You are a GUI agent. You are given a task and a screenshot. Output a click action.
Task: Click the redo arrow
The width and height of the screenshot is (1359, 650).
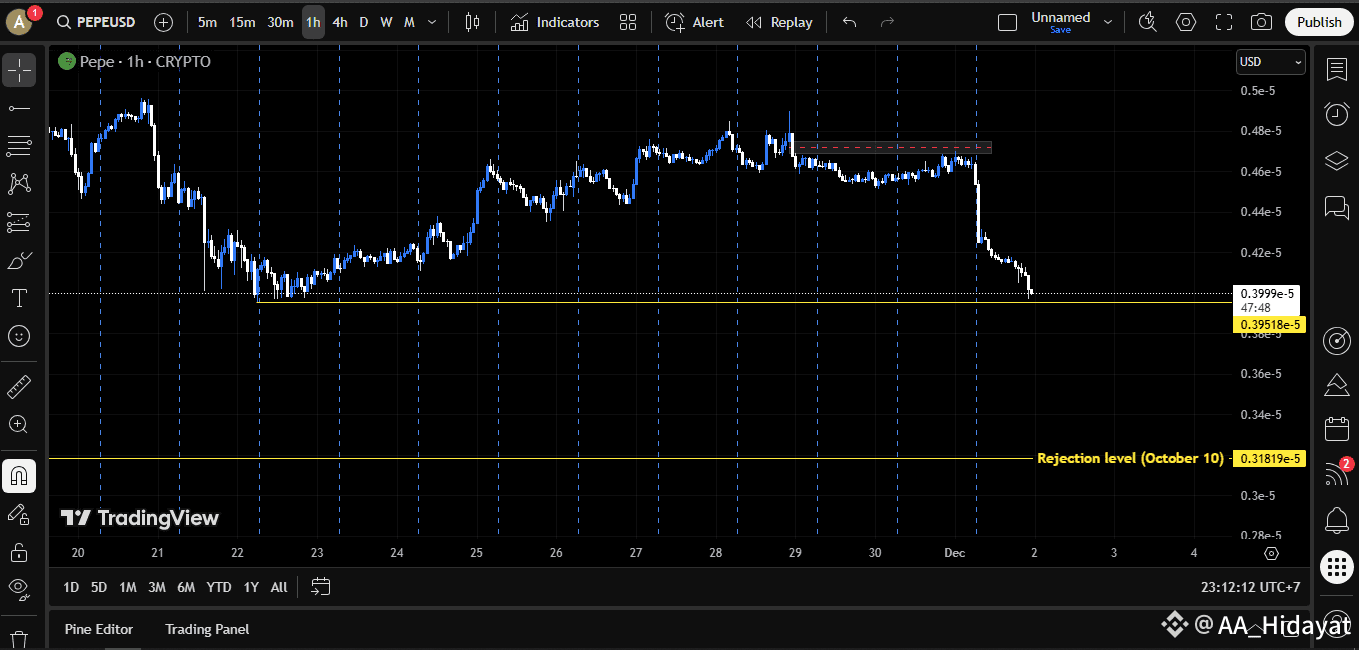[887, 22]
